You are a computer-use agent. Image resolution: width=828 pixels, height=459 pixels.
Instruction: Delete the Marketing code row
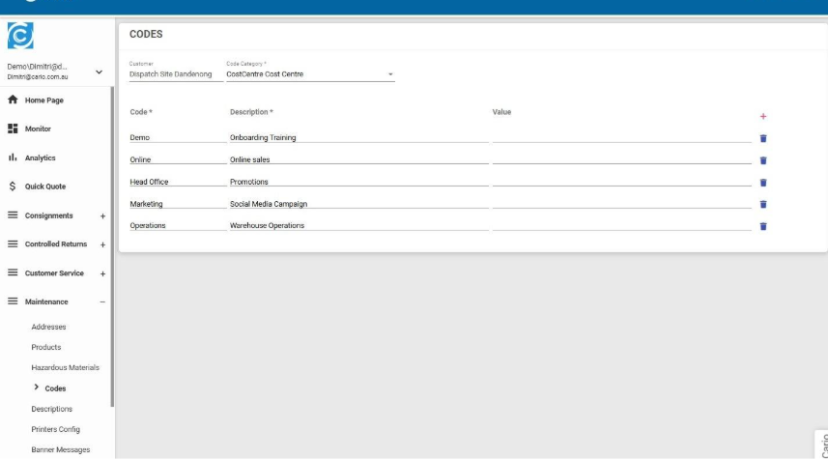[763, 205]
